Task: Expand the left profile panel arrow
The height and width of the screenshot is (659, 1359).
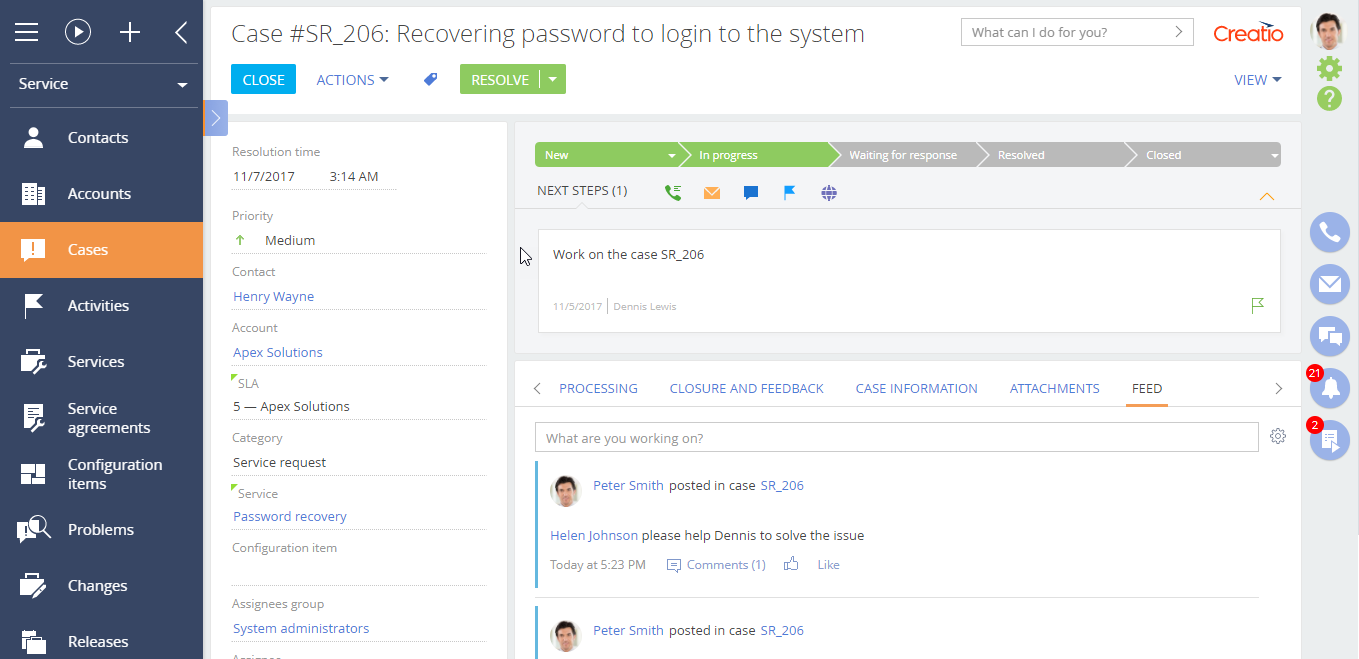Action: pyautogui.click(x=216, y=118)
